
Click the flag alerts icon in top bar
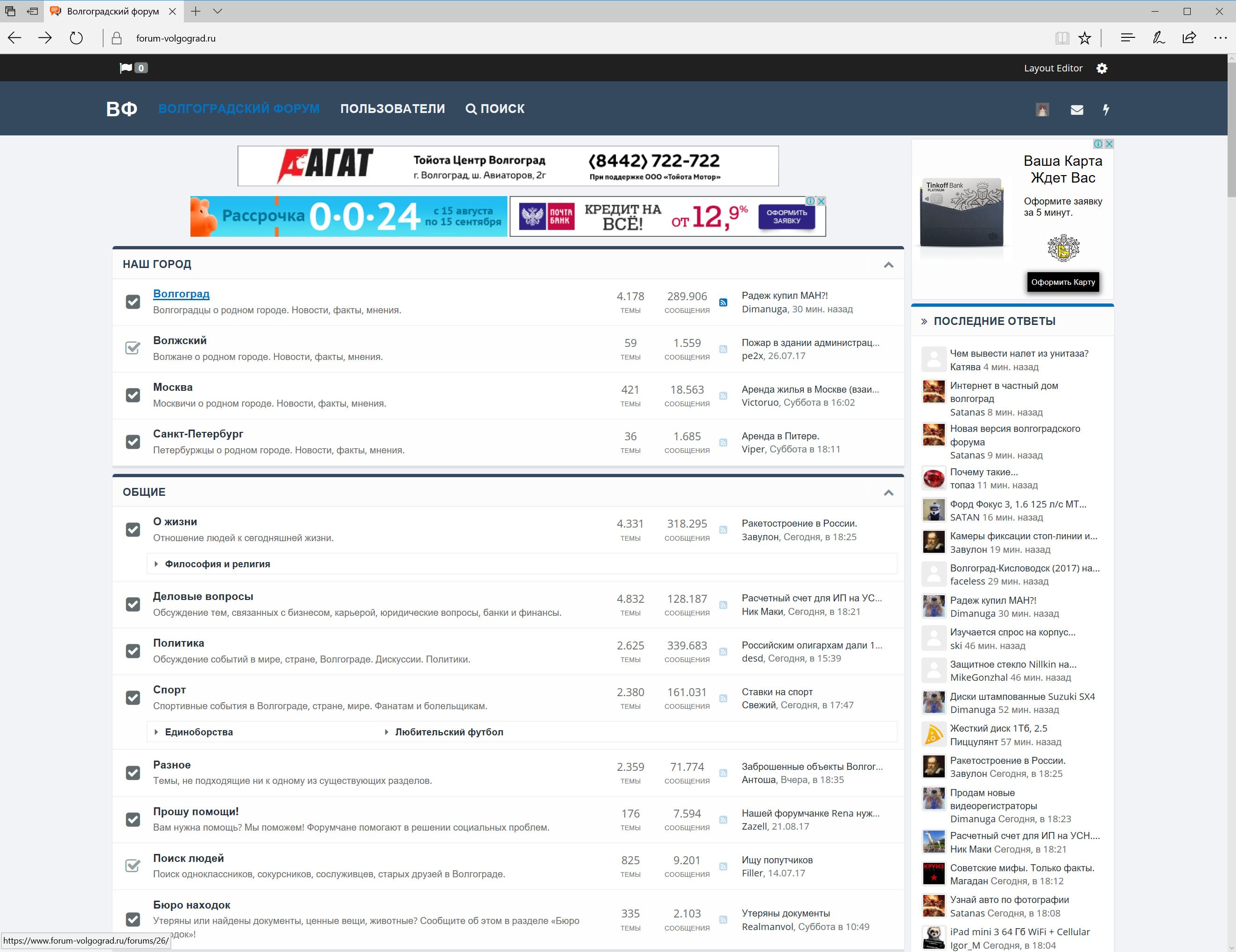(126, 68)
